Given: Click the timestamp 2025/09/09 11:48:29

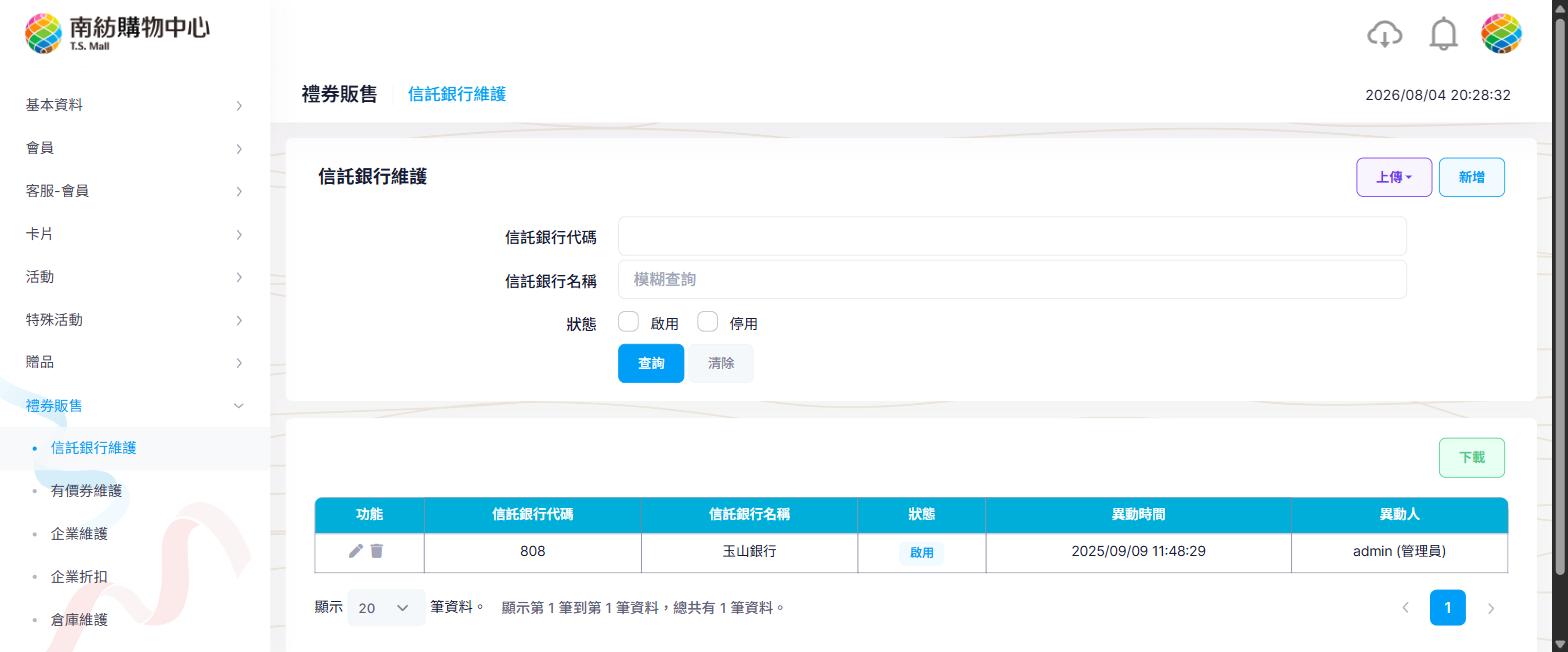Looking at the screenshot, I should click(x=1138, y=551).
